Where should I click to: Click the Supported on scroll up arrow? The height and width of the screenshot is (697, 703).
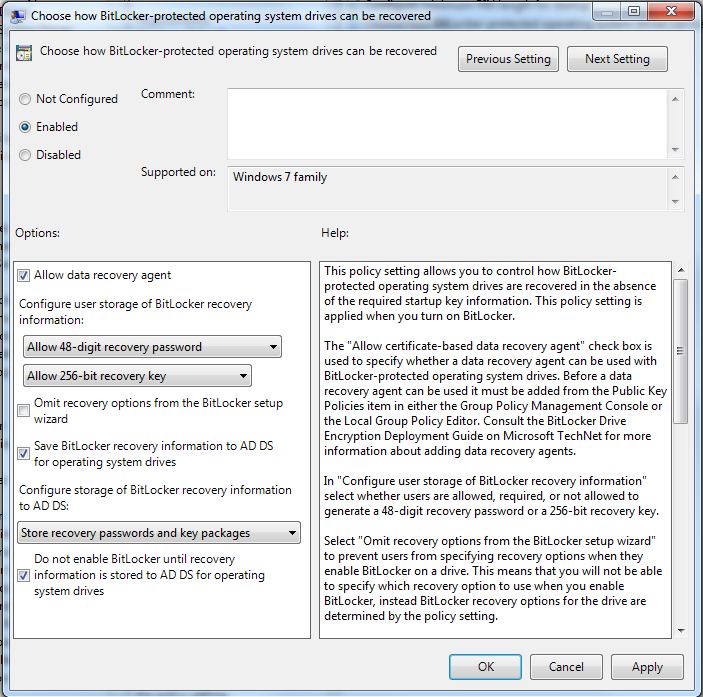[675, 177]
